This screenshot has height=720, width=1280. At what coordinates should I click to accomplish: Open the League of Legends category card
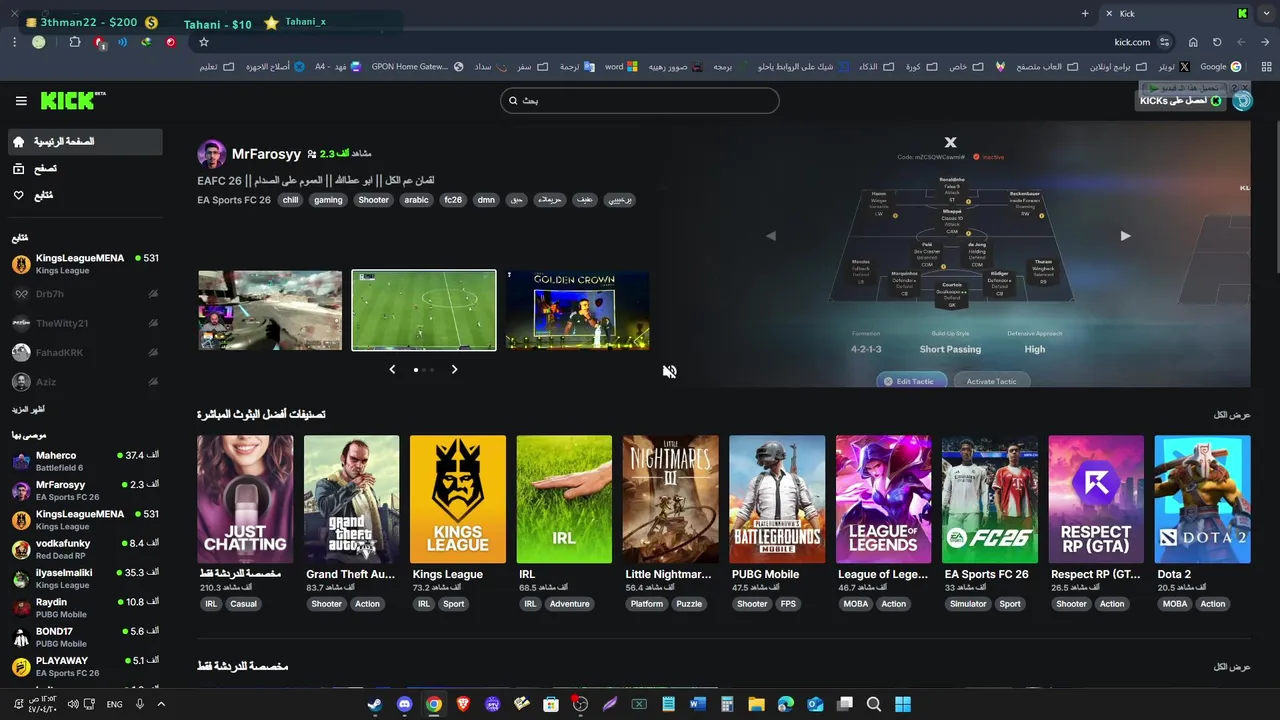(884, 499)
